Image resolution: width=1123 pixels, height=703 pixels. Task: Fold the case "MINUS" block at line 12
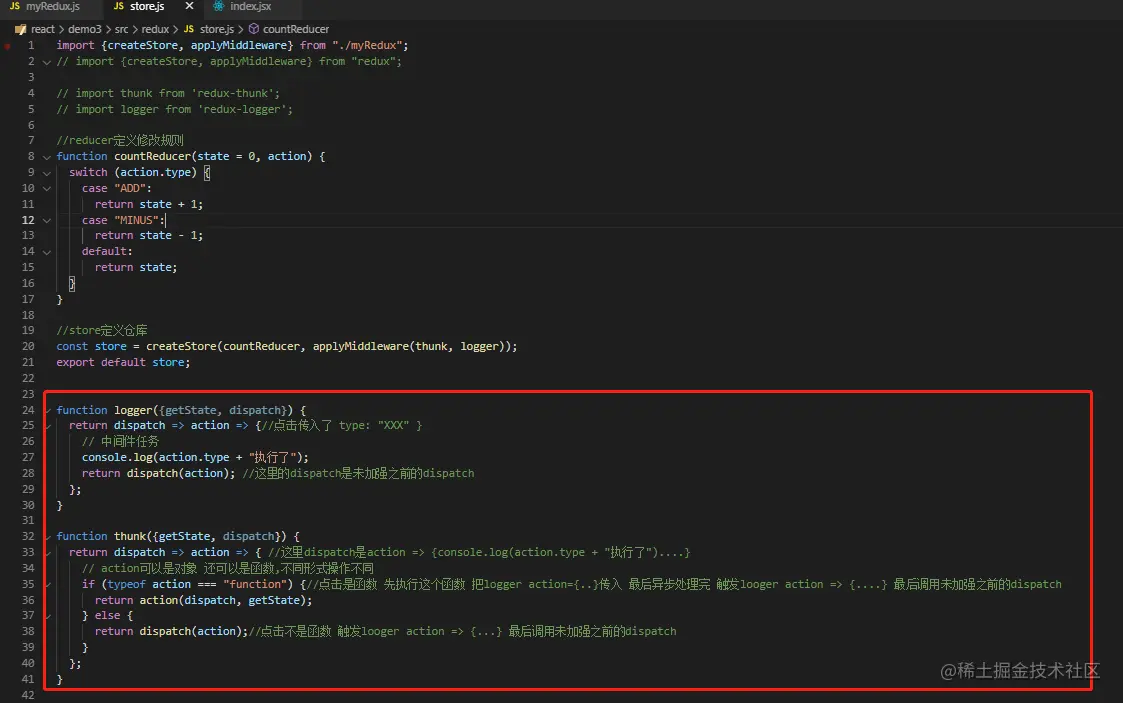click(47, 220)
